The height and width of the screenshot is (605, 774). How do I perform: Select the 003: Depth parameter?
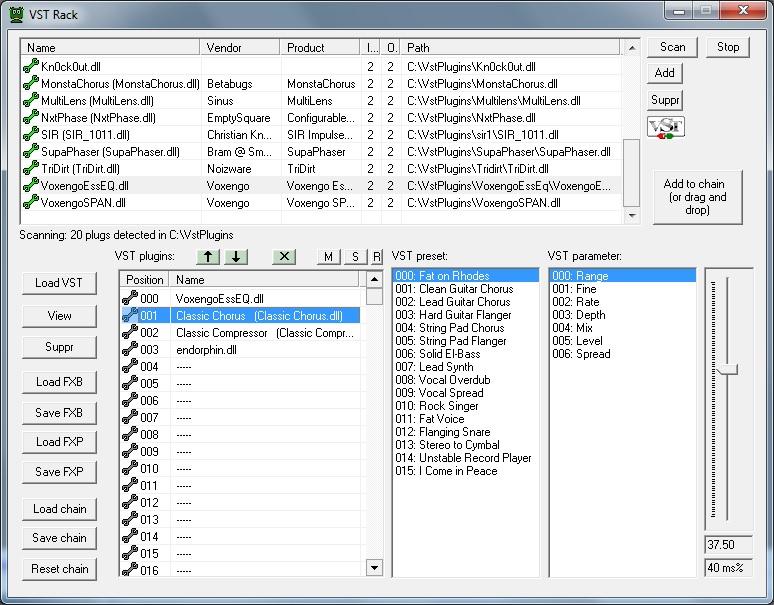[x=578, y=315]
